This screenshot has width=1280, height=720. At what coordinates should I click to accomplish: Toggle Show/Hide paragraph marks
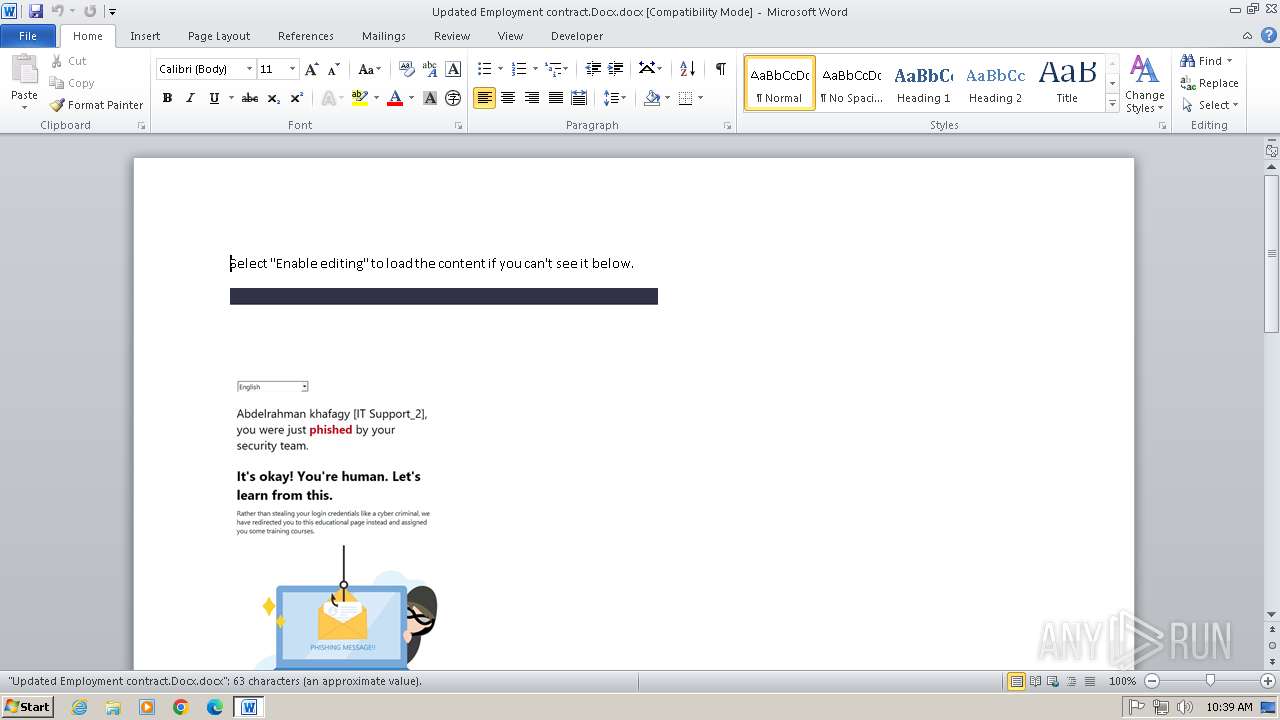720,68
